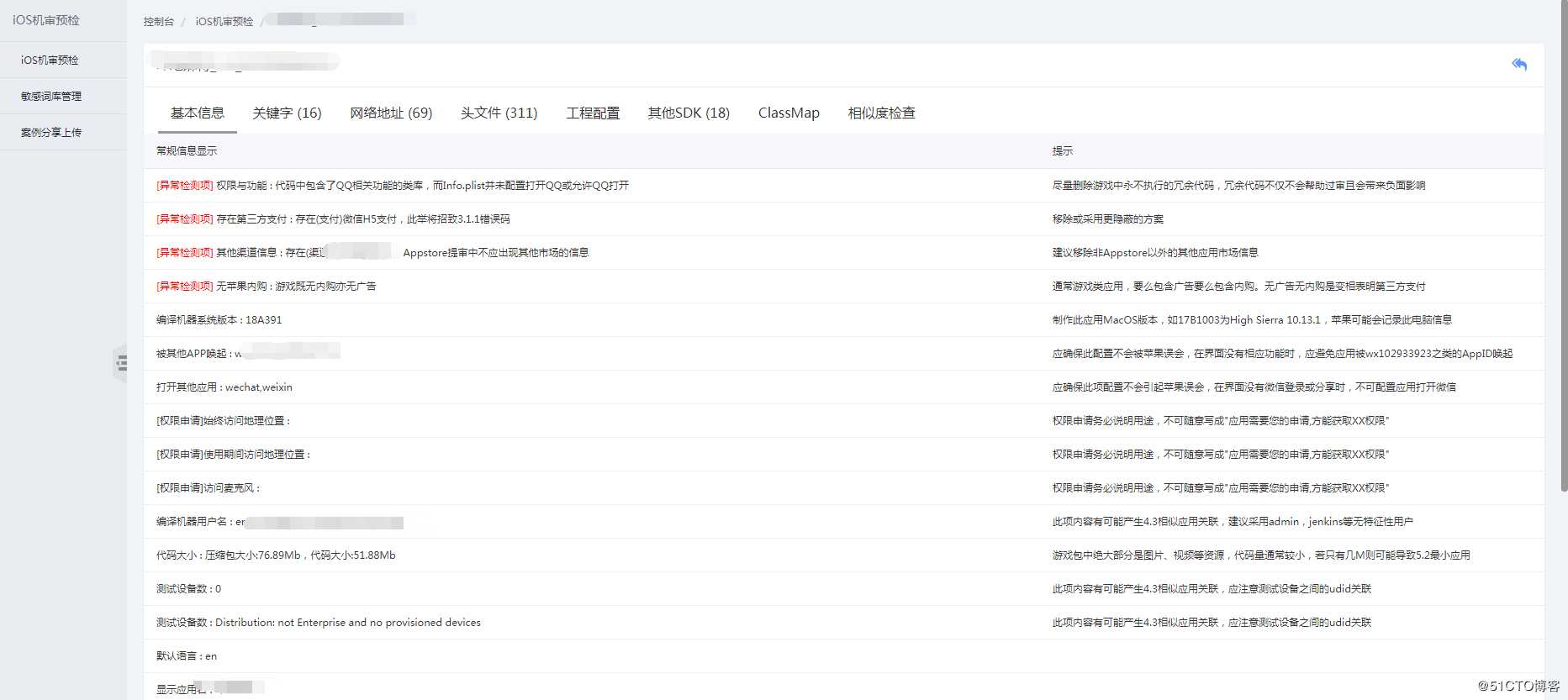Click the 其他渠道信息 anomaly row
The width and height of the screenshot is (1568, 700).
coord(843,252)
